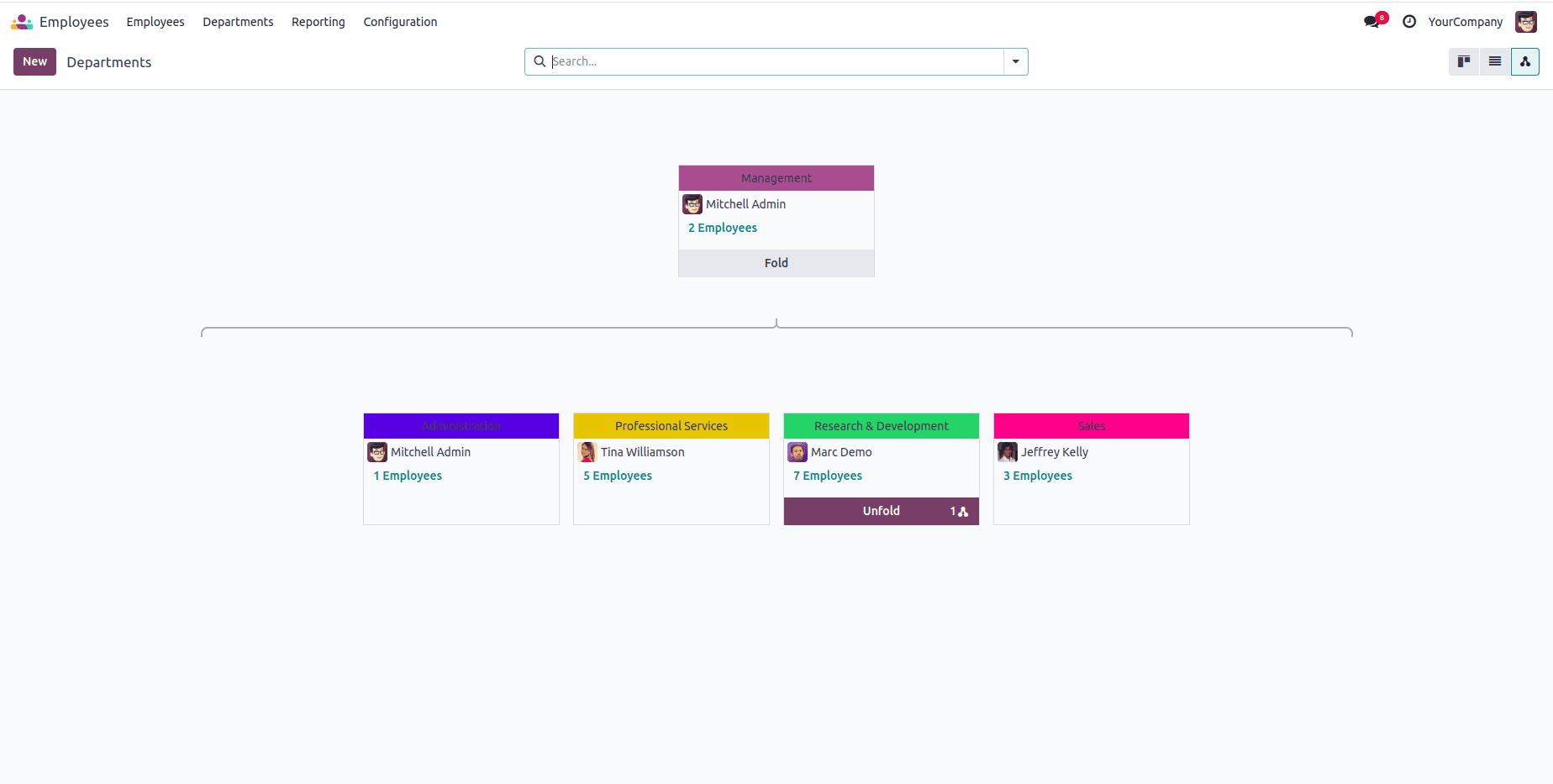The image size is (1553, 784).
Task: Click Mitchell Admin name in Administration card
Action: (x=430, y=452)
